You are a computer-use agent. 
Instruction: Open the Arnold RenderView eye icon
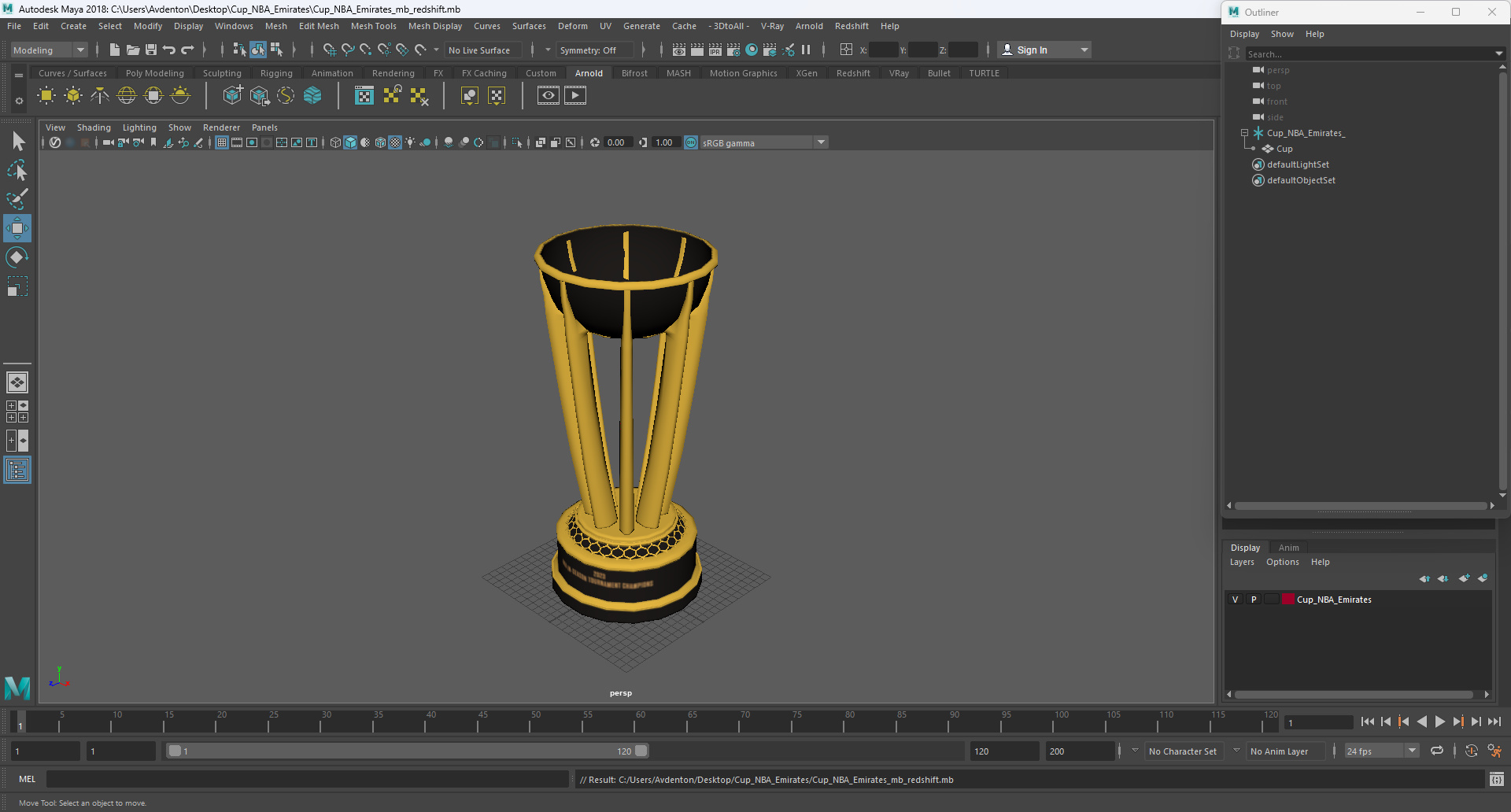pos(549,96)
